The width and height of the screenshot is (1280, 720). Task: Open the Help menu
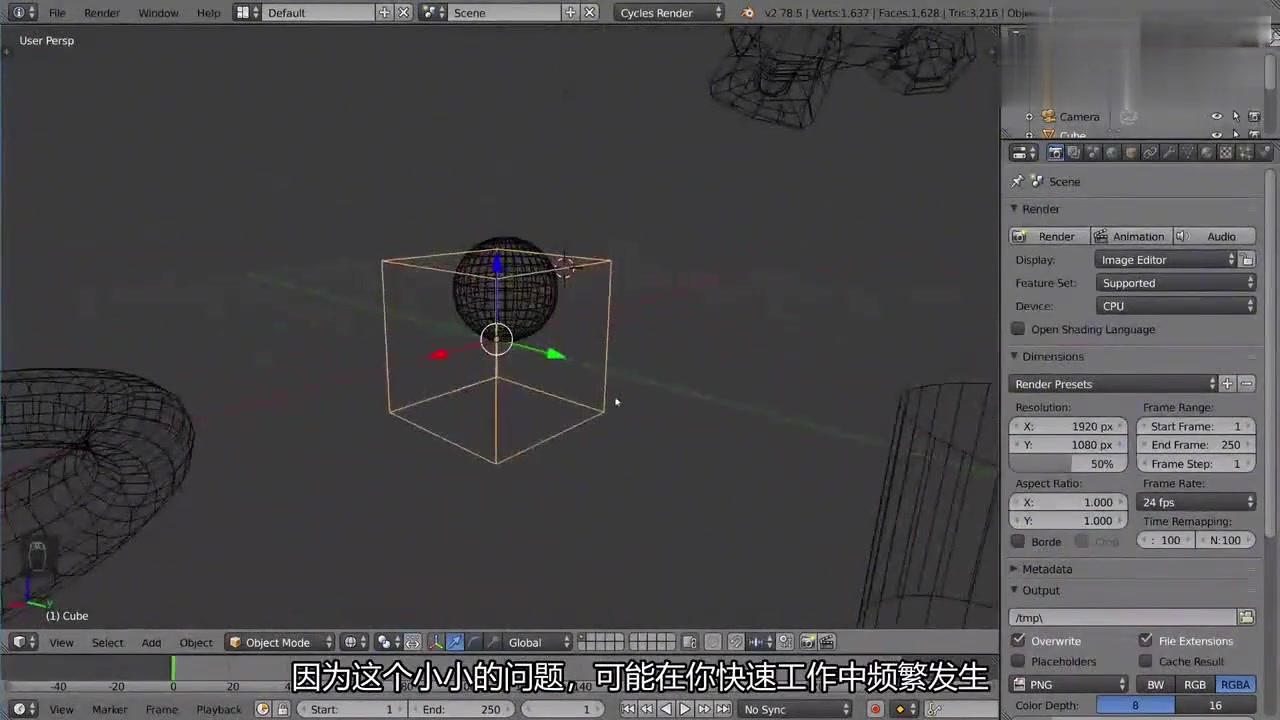[x=208, y=13]
